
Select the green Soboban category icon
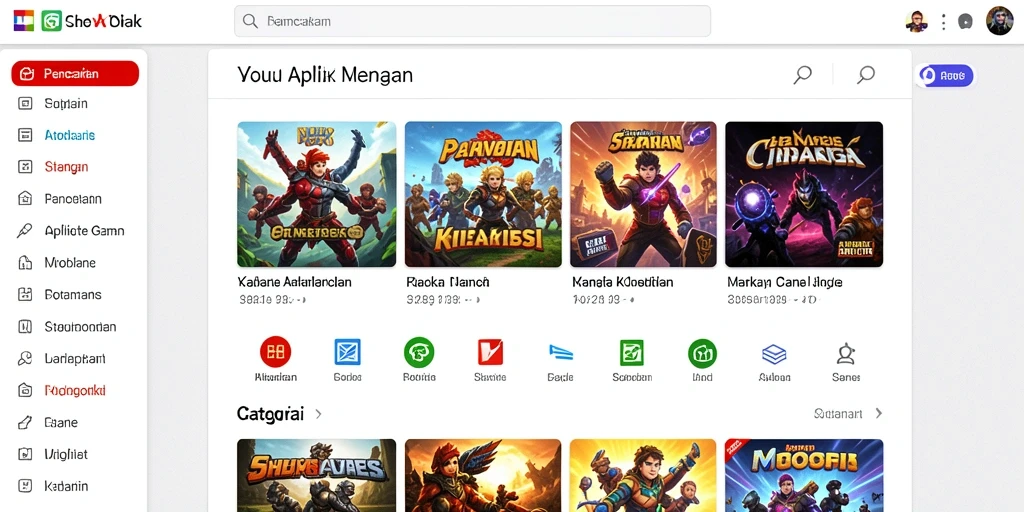632,353
